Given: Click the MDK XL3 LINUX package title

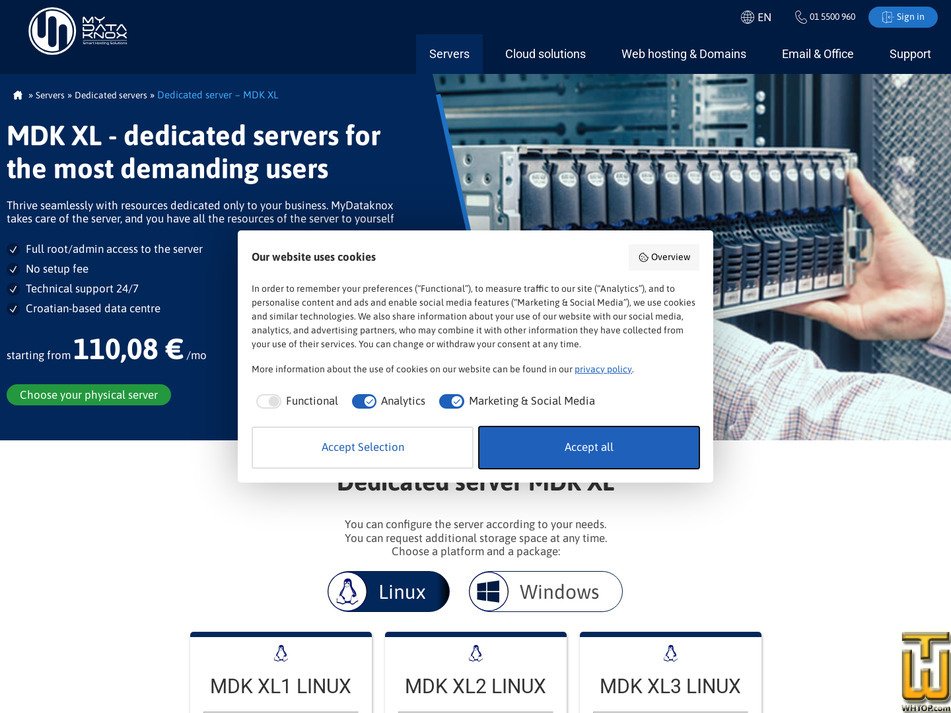Looking at the screenshot, I should pos(670,686).
